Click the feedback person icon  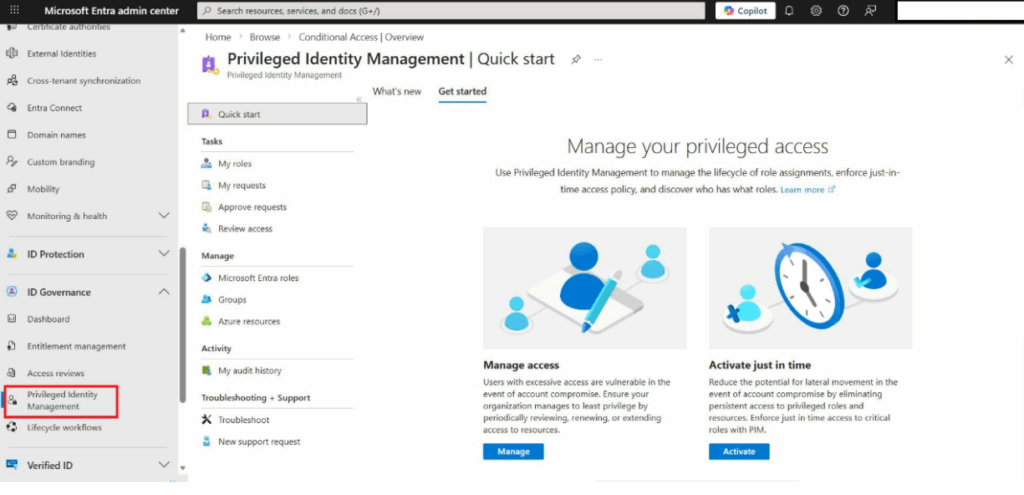(870, 10)
